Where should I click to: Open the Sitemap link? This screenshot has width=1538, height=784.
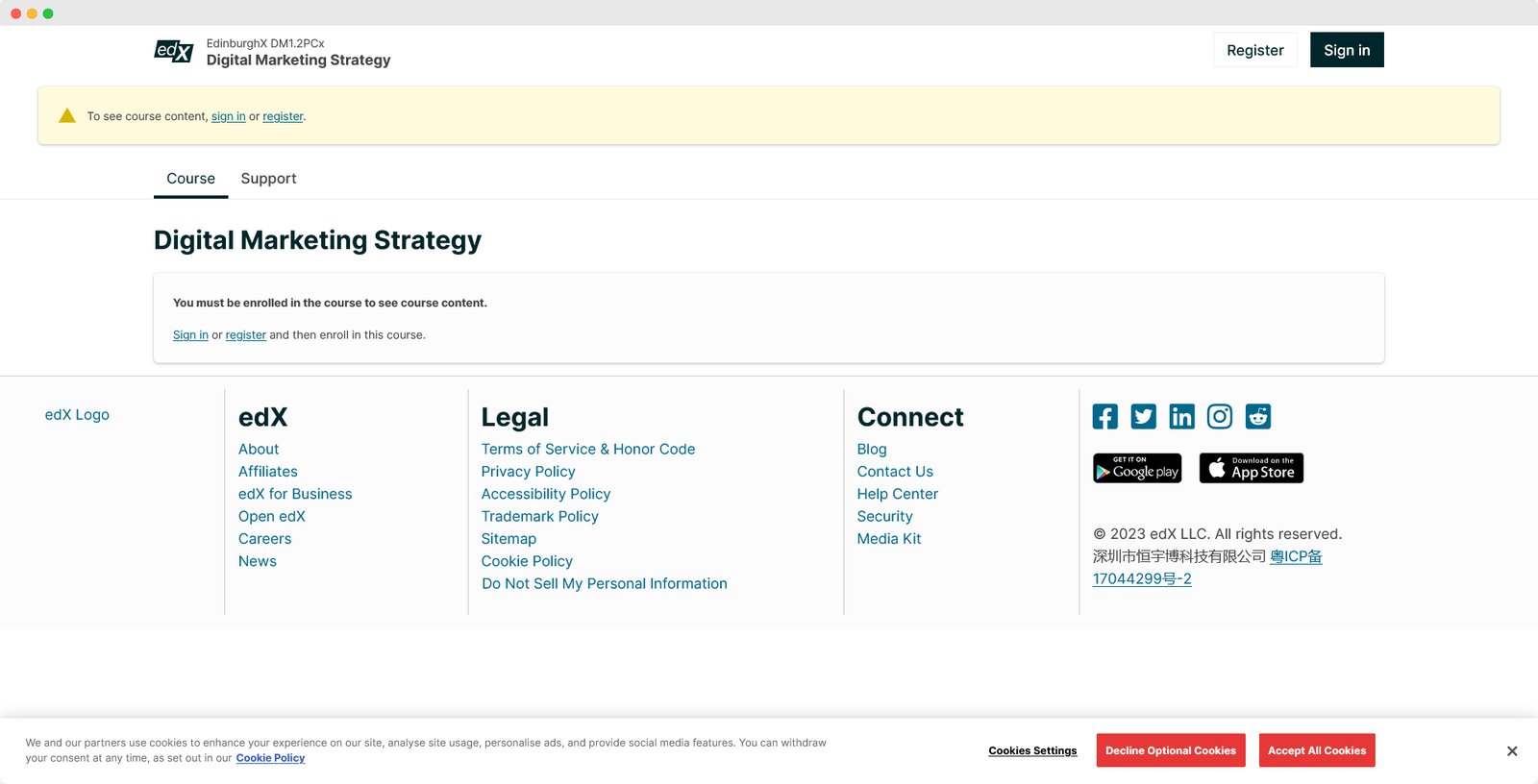pyautogui.click(x=509, y=539)
